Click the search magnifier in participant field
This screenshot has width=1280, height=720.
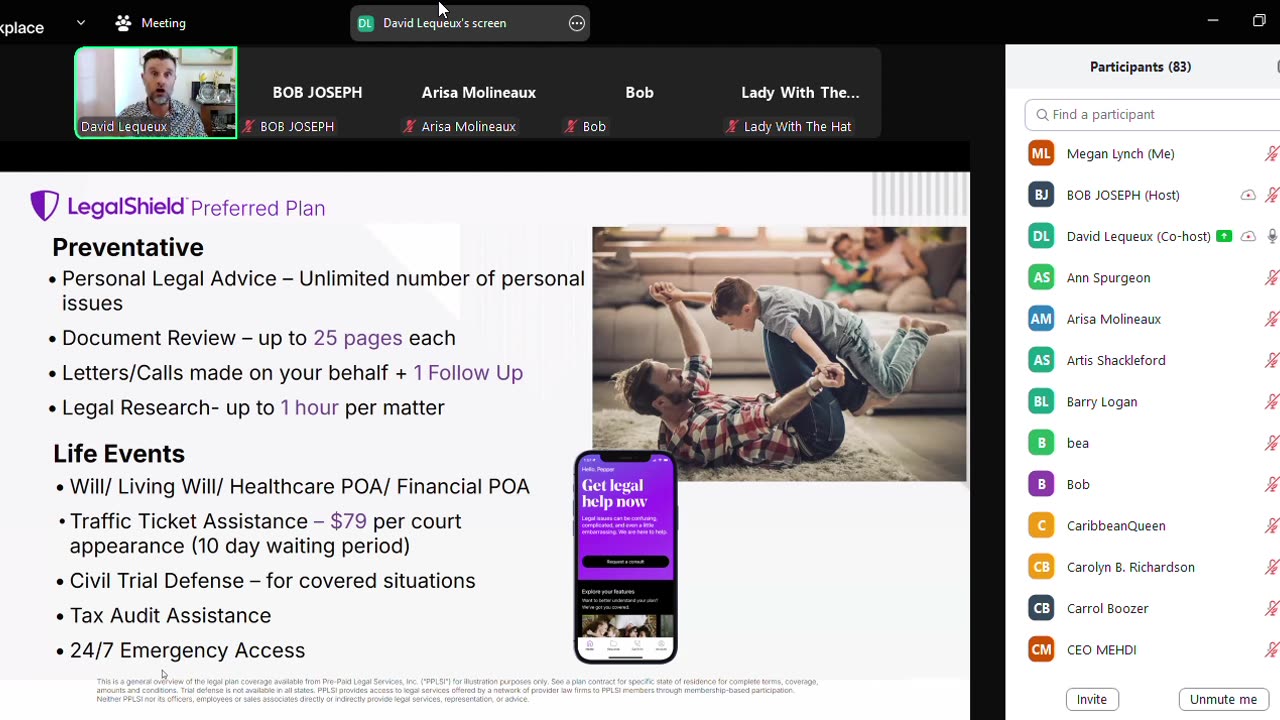[1042, 115]
